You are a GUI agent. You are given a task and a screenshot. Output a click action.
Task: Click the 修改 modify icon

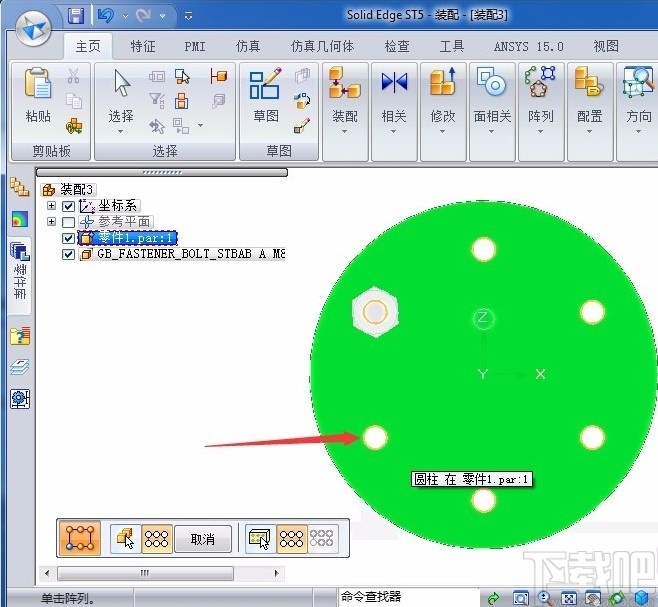coord(443,82)
